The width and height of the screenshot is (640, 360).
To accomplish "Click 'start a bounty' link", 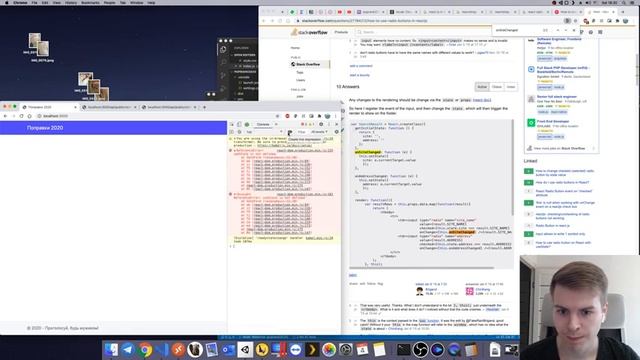I will [x=360, y=75].
